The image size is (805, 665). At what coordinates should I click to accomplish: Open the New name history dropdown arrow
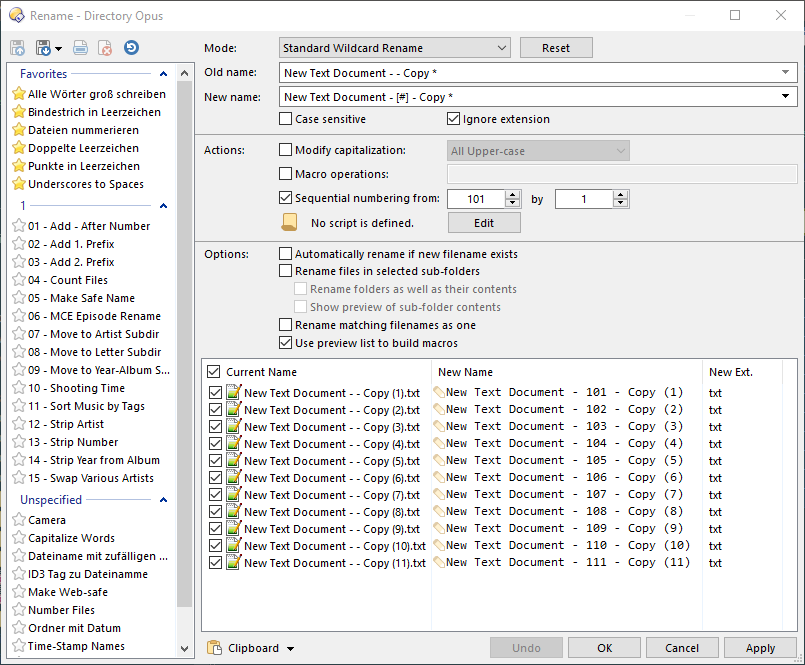tap(785, 97)
